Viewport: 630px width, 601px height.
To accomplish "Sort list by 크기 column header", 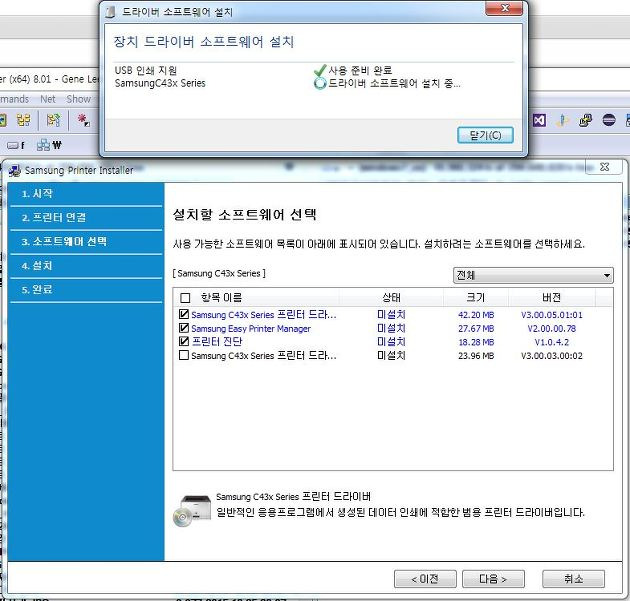I will coord(476,298).
